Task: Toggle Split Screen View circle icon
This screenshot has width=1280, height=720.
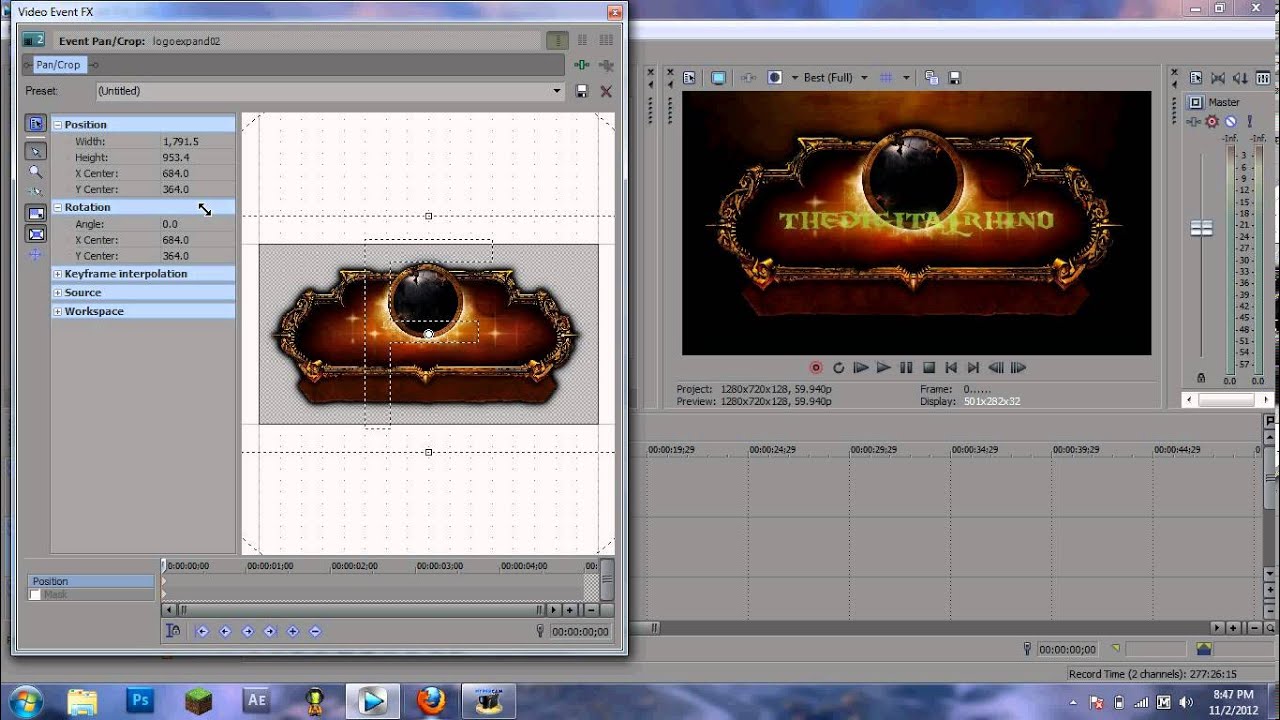Action: (774, 77)
